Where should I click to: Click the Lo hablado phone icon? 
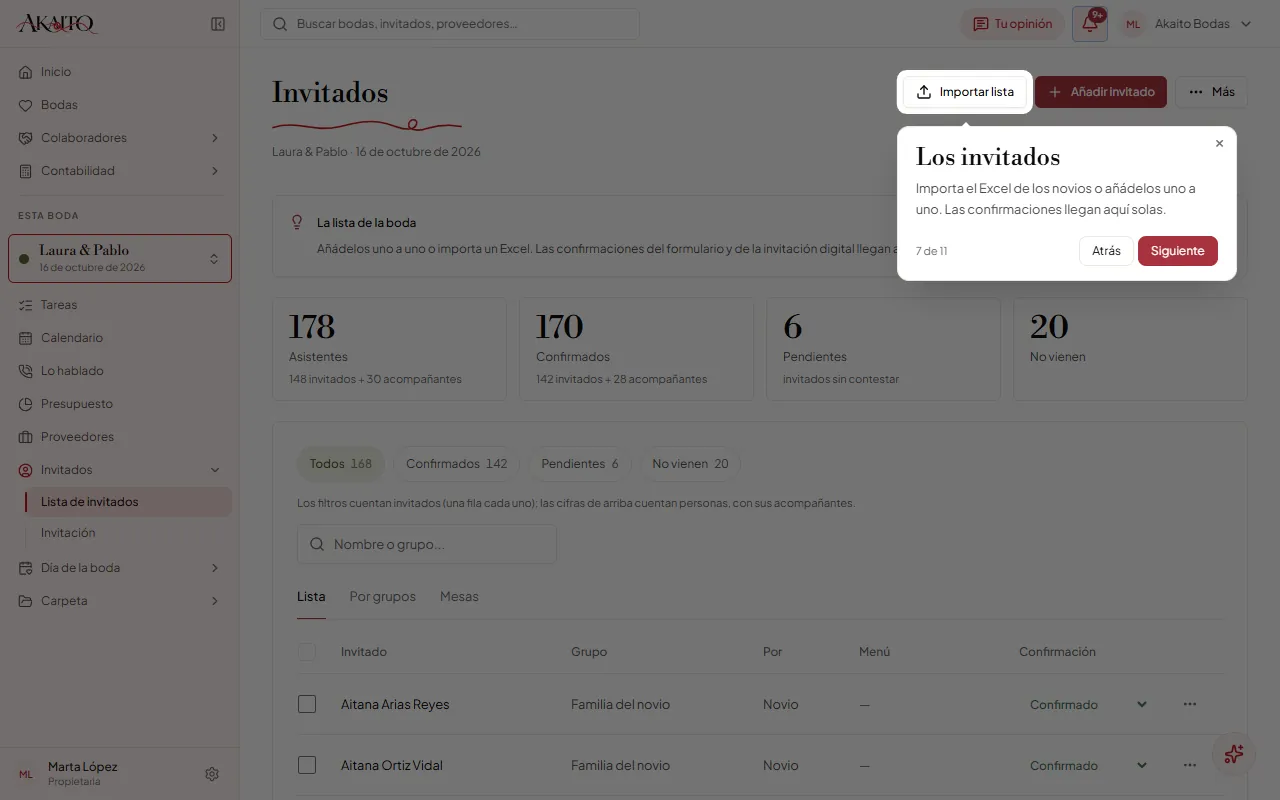pos(26,371)
